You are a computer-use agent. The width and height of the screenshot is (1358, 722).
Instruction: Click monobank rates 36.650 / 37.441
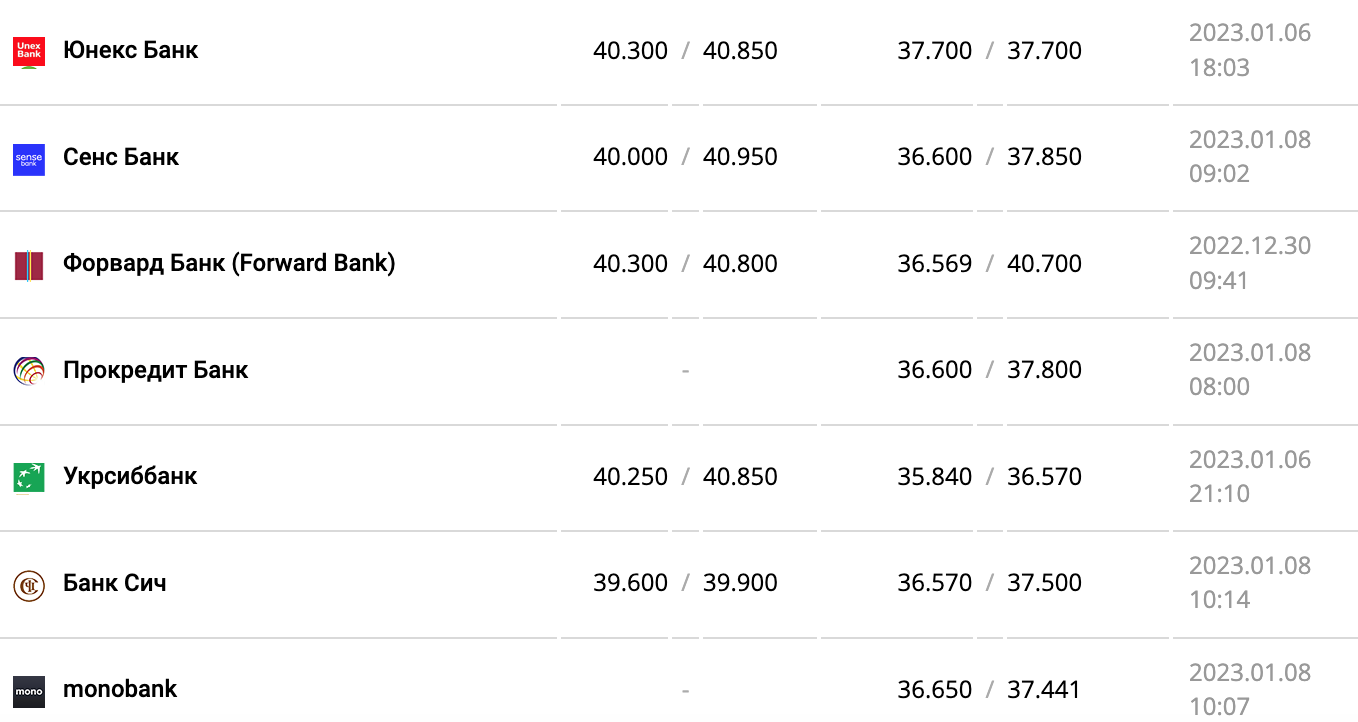pos(989,690)
